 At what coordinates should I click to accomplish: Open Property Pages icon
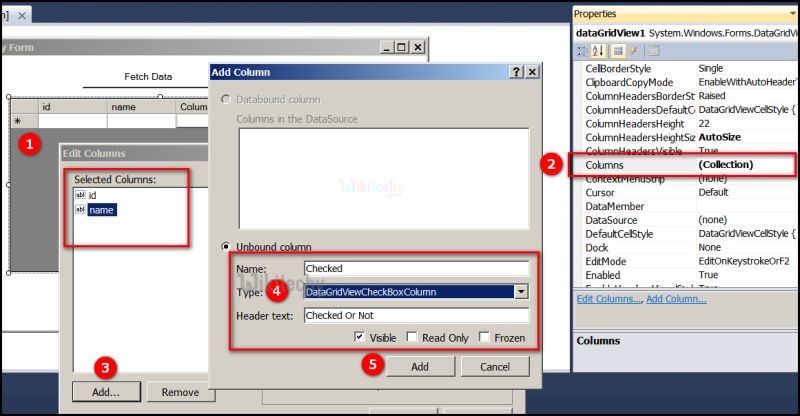click(x=654, y=51)
